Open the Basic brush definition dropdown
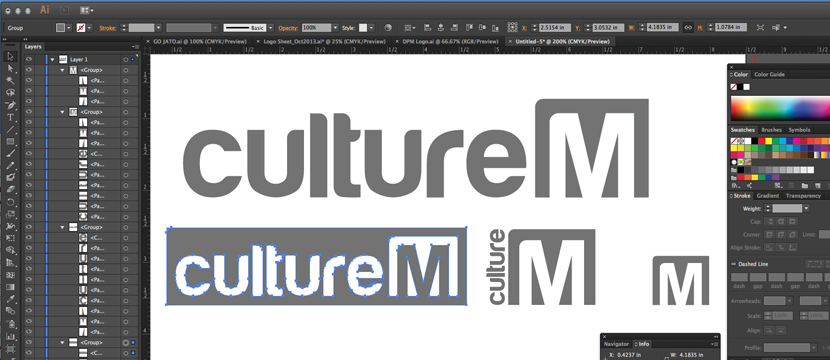Image resolution: width=830 pixels, height=360 pixels. 270,28
